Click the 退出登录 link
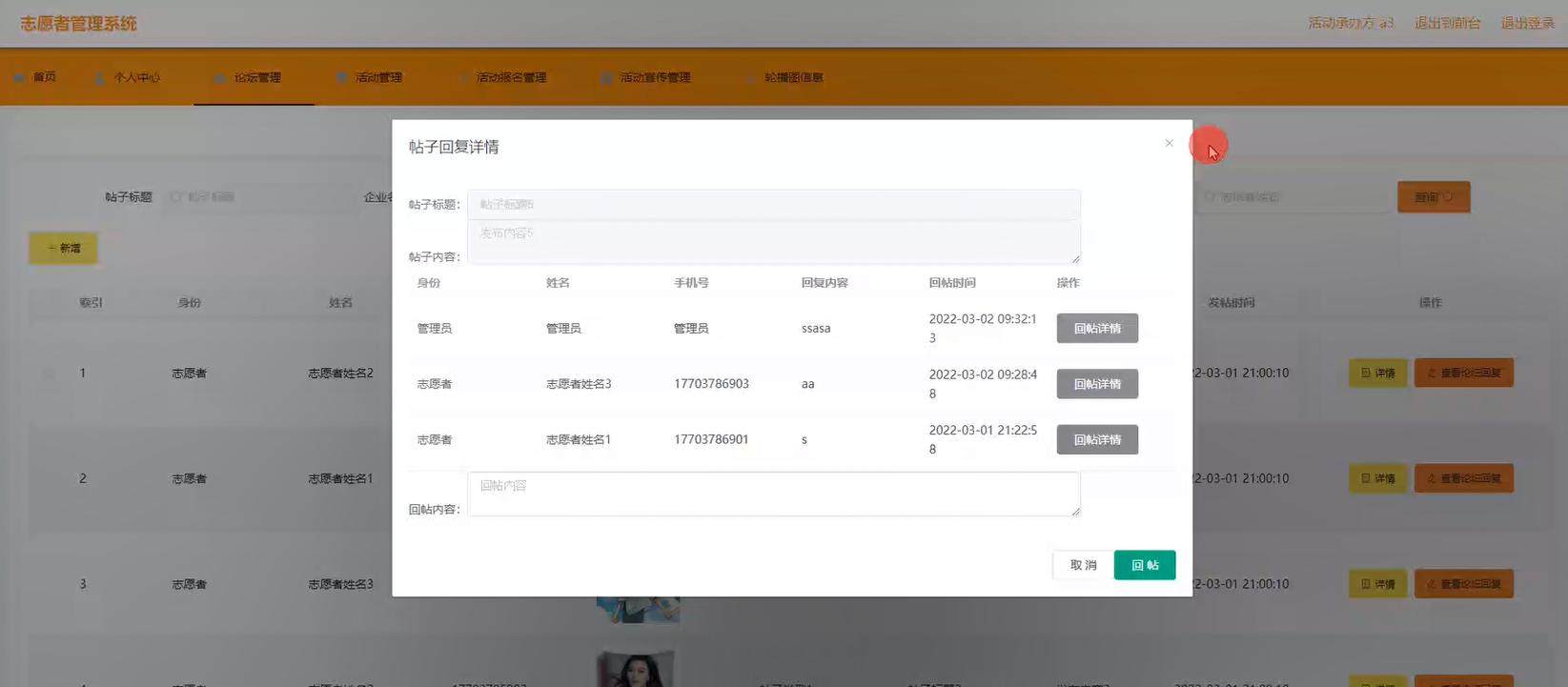The width and height of the screenshot is (1568, 687). tap(1527, 23)
